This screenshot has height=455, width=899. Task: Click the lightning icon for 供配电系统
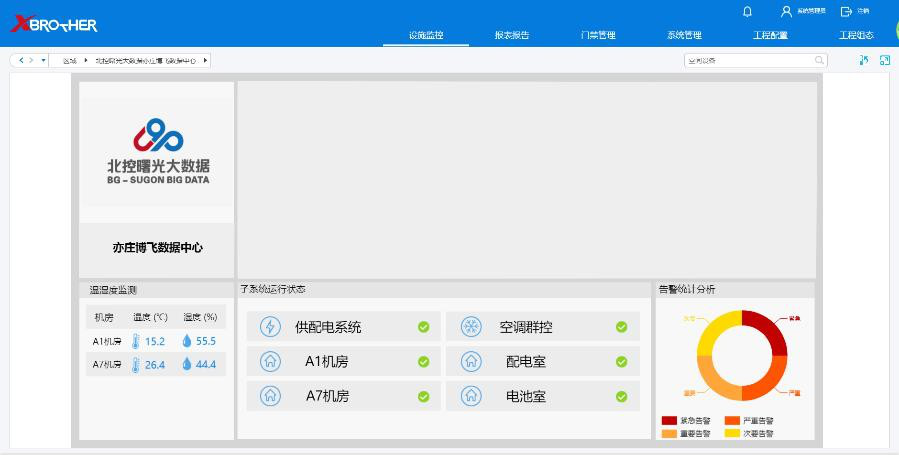pyautogui.click(x=270, y=327)
